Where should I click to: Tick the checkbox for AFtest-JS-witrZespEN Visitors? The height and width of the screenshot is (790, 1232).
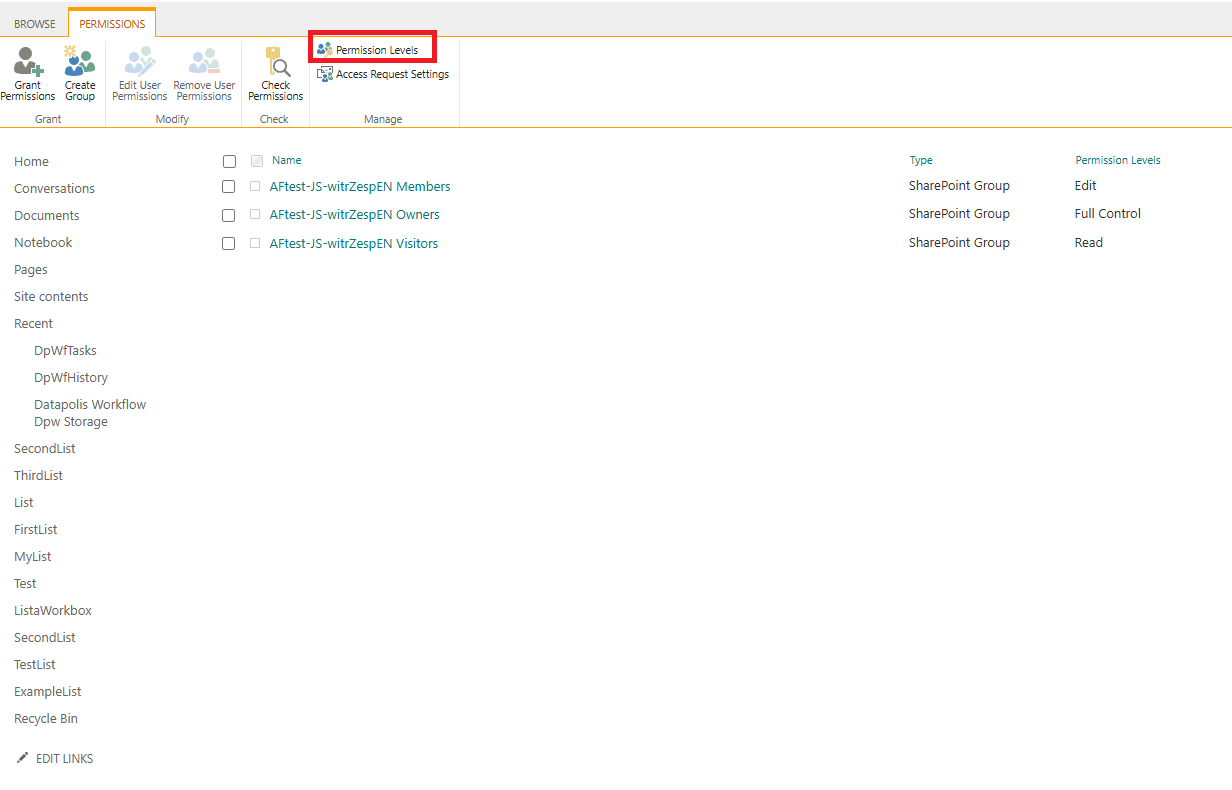click(229, 243)
